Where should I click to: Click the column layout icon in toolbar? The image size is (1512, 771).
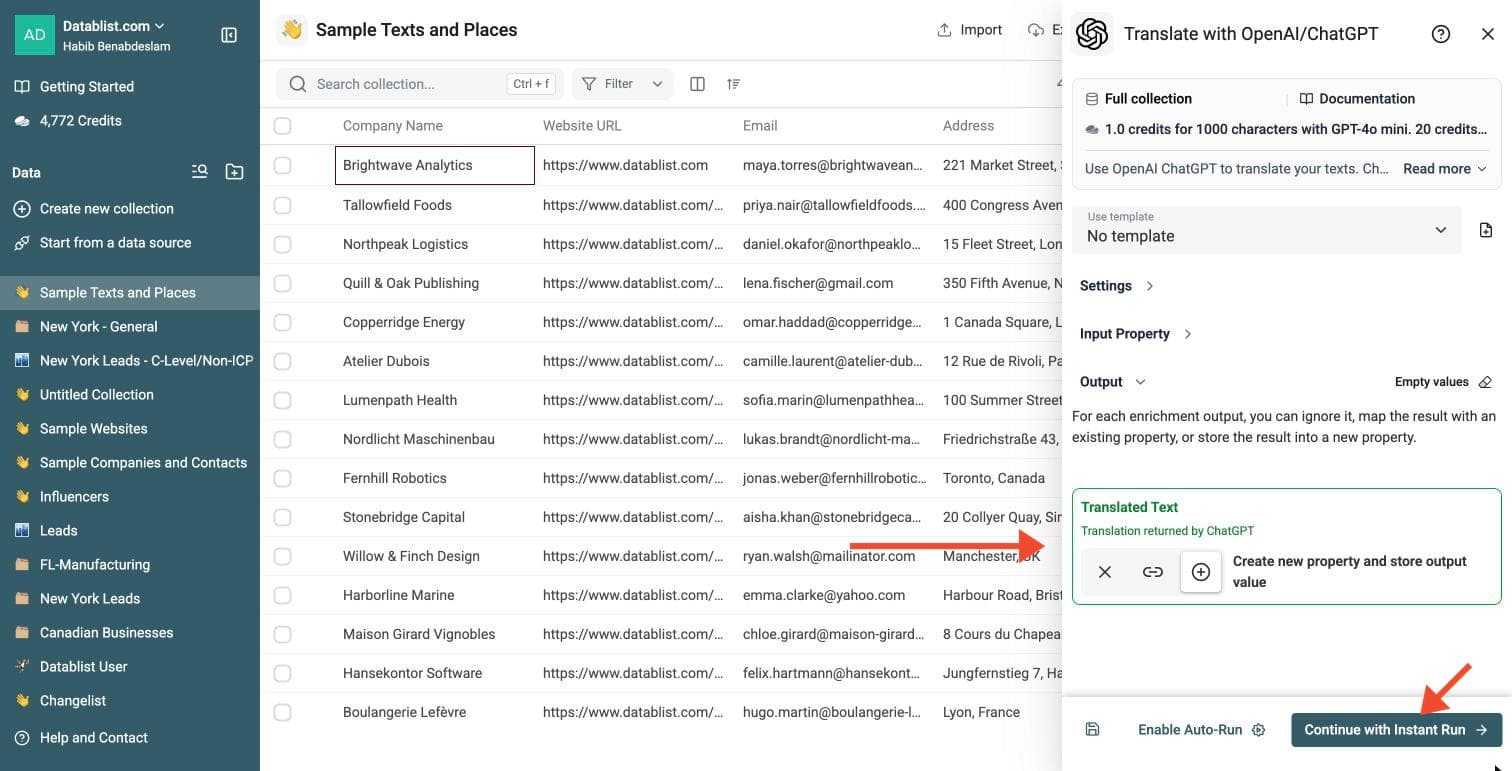tap(698, 84)
